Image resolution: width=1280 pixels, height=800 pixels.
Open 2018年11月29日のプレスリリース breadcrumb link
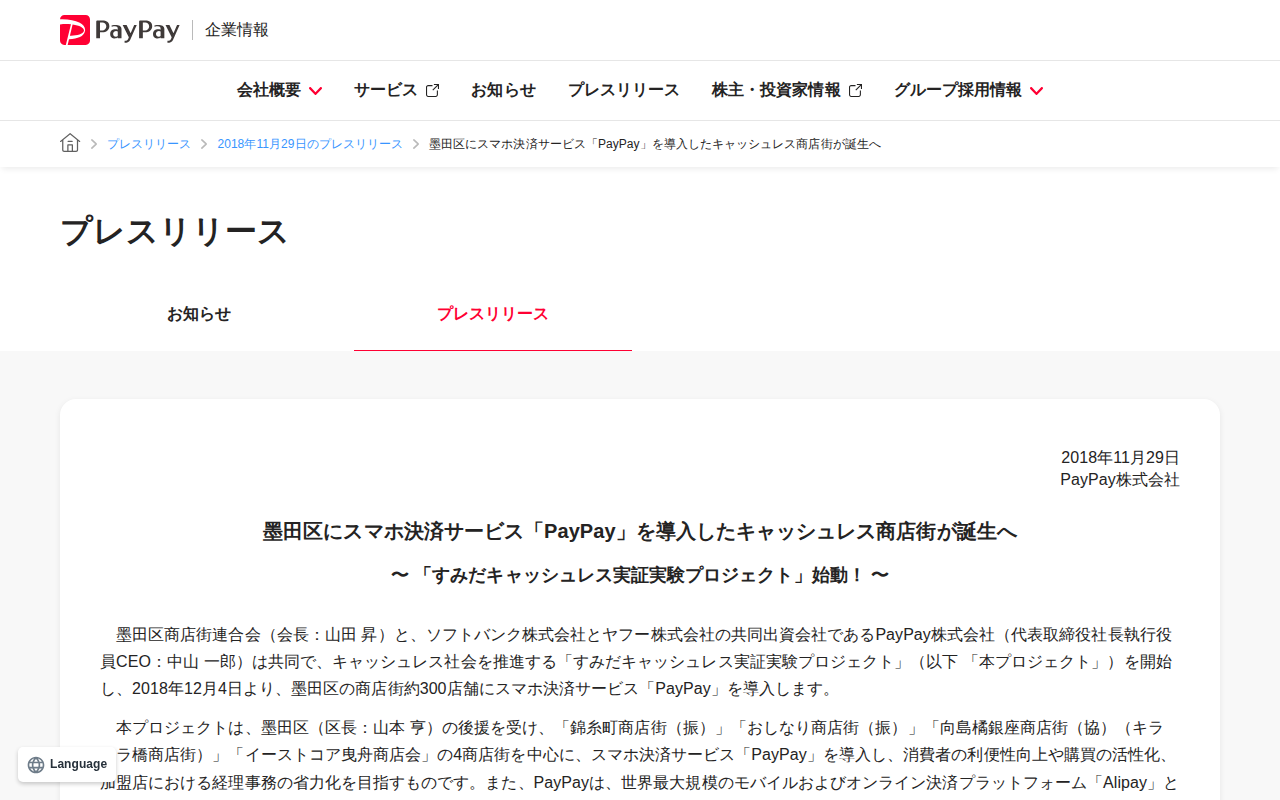tap(310, 144)
